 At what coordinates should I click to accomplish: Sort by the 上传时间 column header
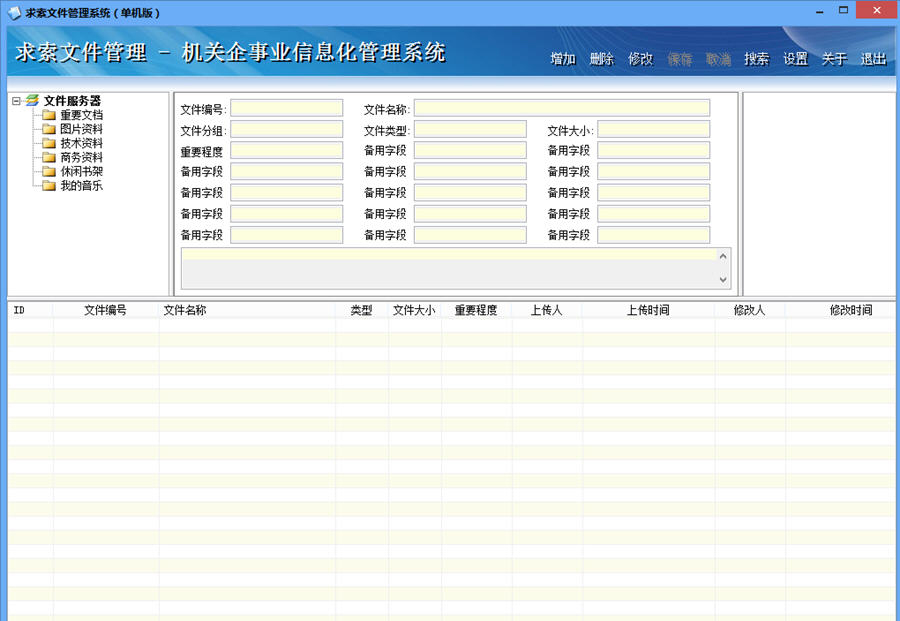[649, 310]
